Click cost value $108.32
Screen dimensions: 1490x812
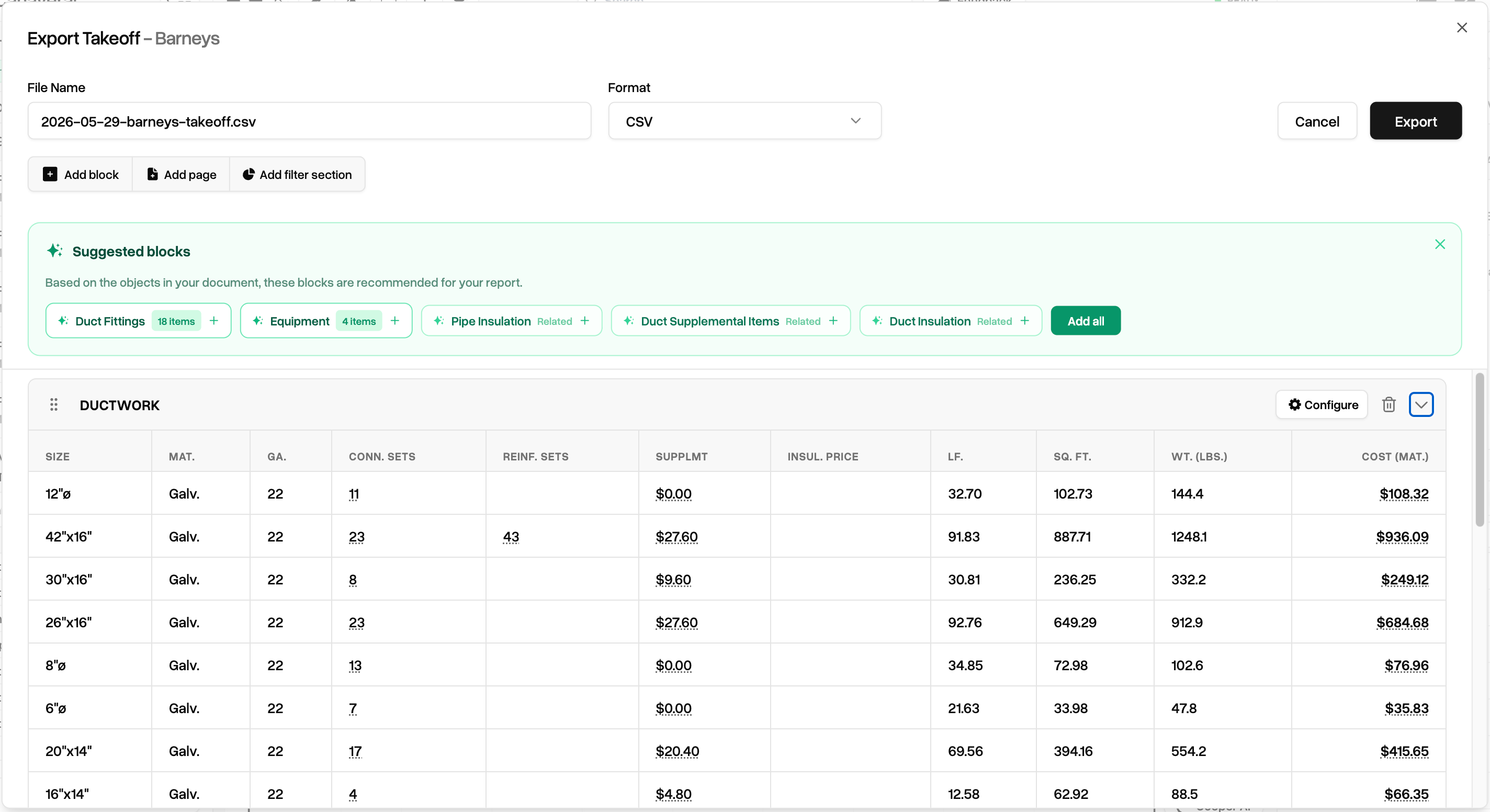(x=1404, y=494)
